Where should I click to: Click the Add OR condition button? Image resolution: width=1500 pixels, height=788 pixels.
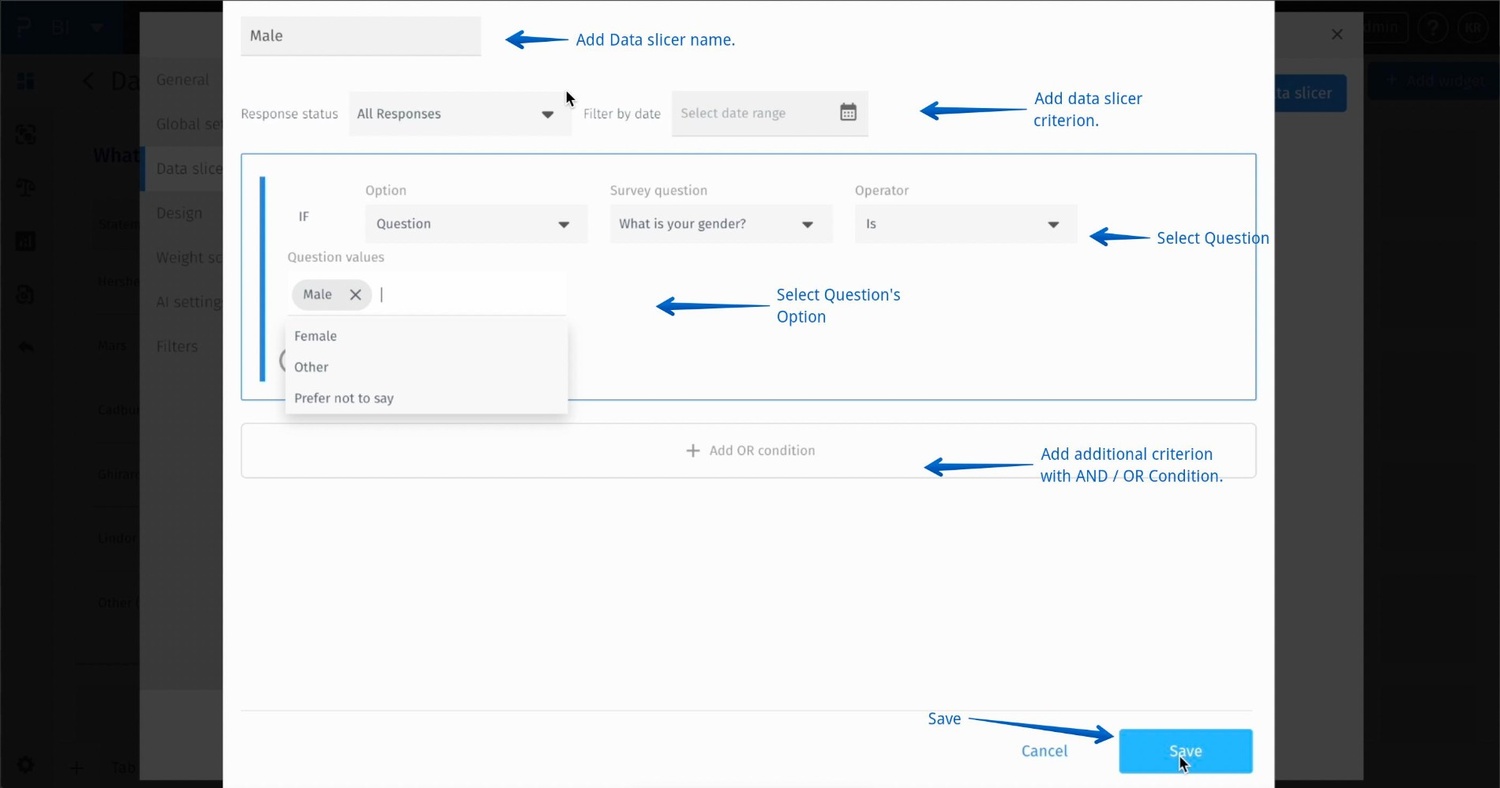coord(748,451)
